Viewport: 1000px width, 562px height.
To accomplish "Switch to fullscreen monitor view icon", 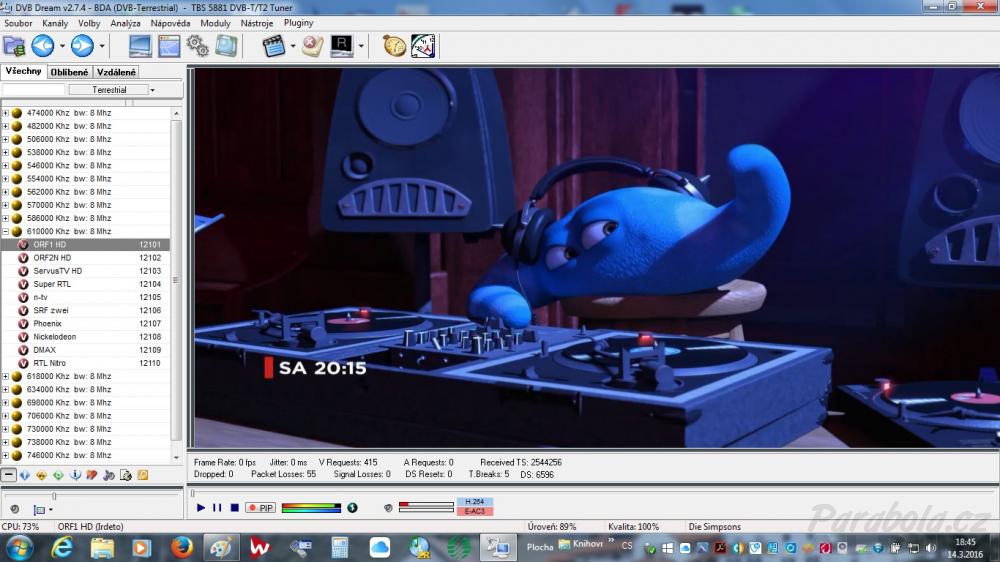I will click(140, 46).
